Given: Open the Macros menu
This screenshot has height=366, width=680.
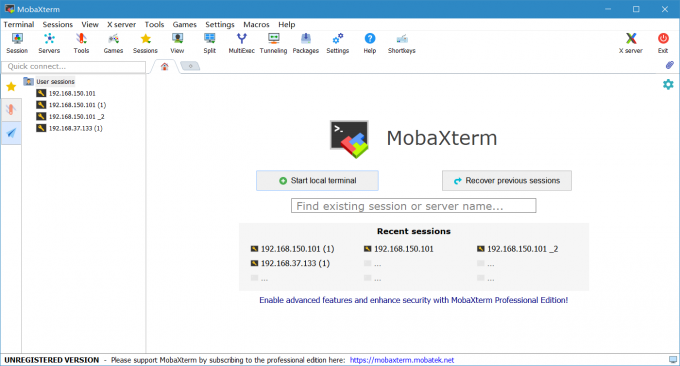Looking at the screenshot, I should 256,24.
